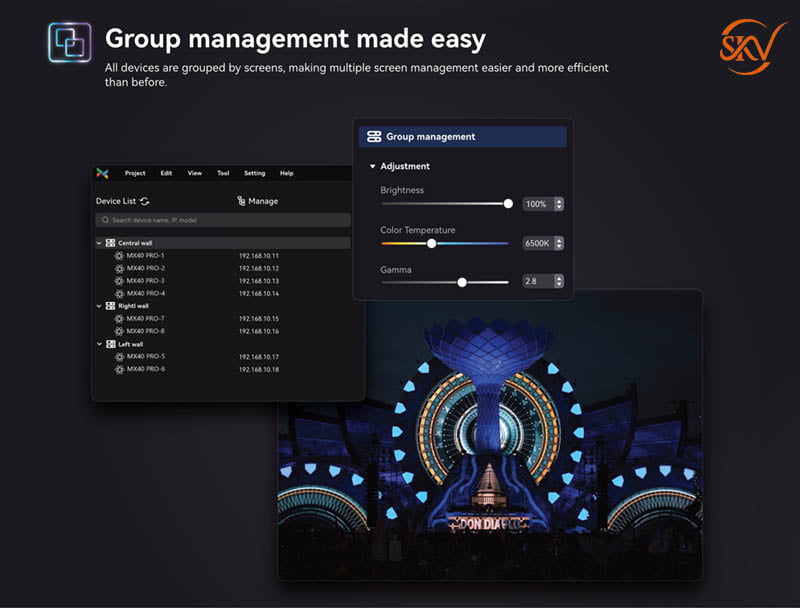Click the Gamma 2.8 stepper arrows
The height and width of the screenshot is (608, 800).
tap(558, 282)
